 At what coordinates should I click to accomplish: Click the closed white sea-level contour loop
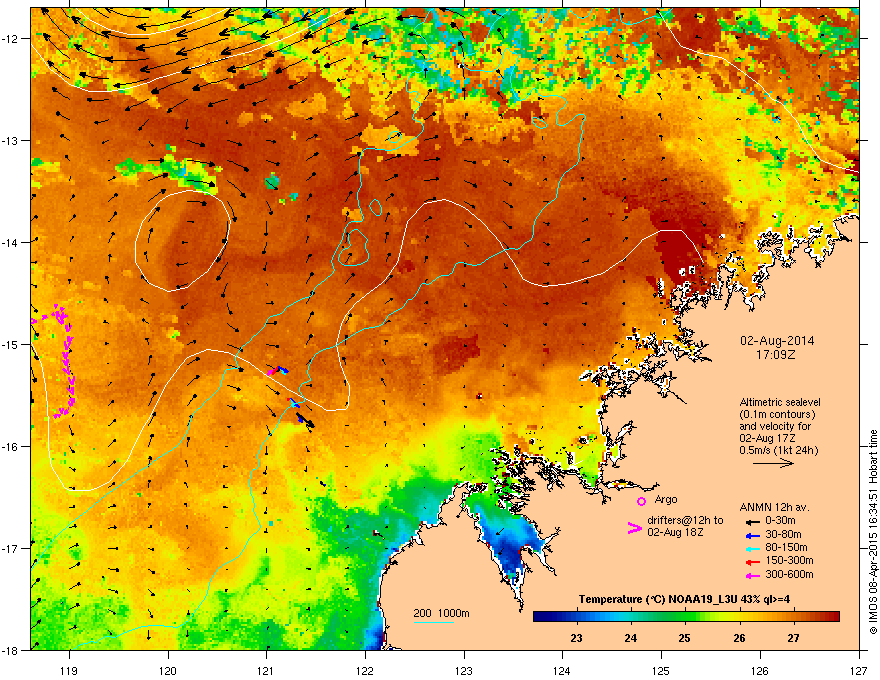182,241
